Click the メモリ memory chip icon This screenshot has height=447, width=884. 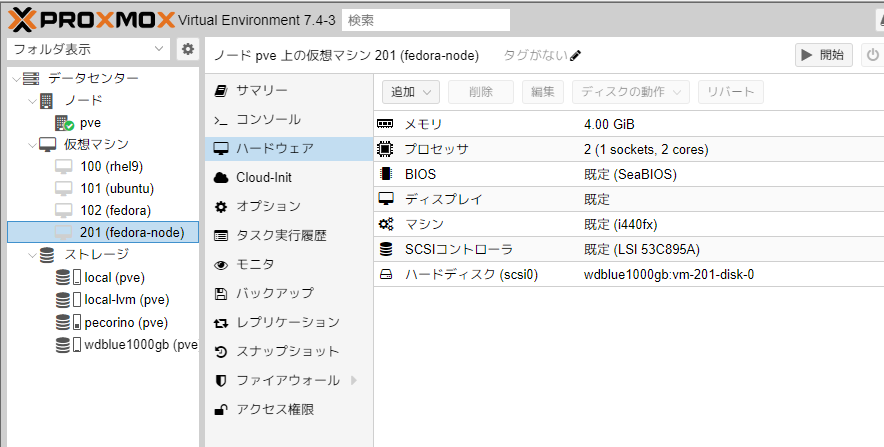(x=385, y=124)
